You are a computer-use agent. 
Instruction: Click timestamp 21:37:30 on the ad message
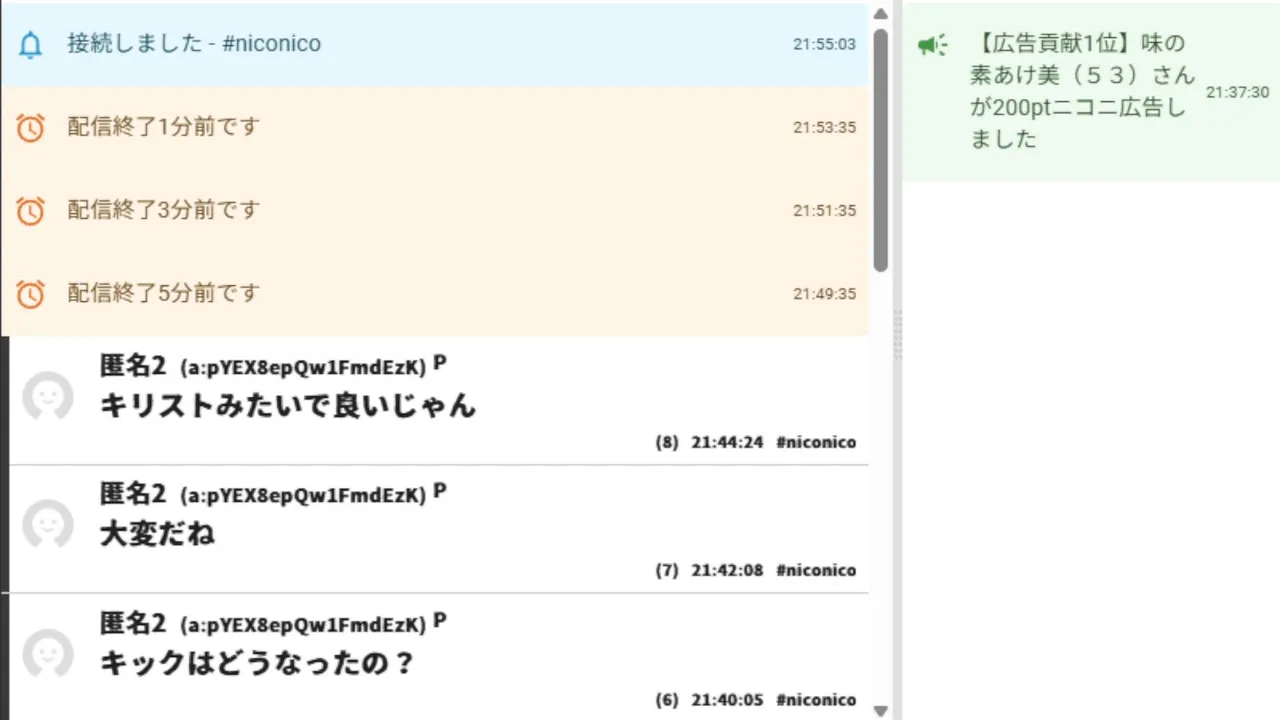click(x=1237, y=92)
